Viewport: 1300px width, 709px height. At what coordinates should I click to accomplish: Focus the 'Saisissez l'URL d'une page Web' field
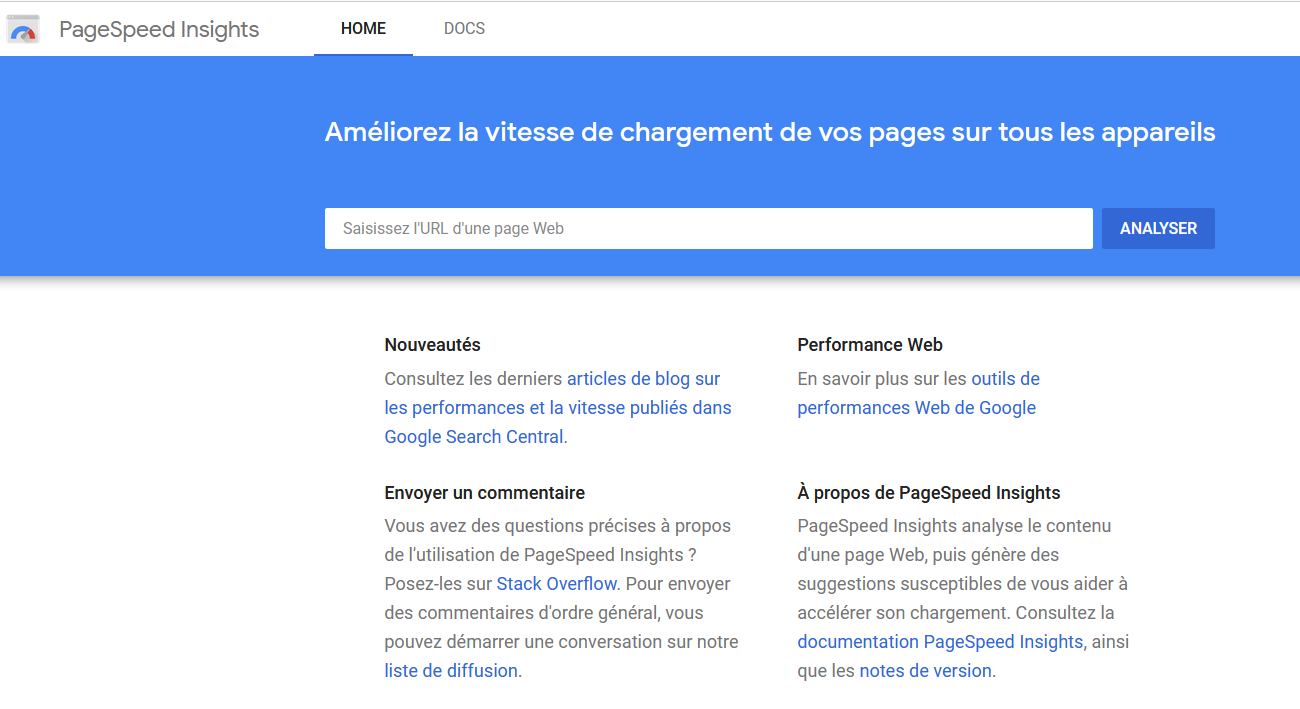tap(708, 228)
